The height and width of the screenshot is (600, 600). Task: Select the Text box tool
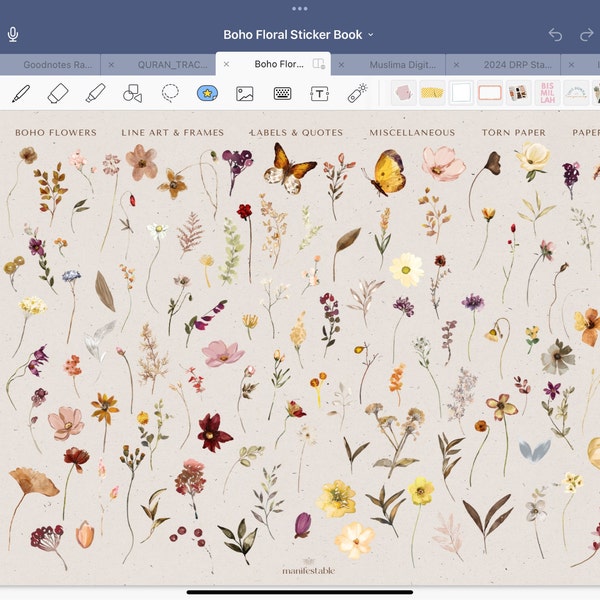(x=320, y=93)
